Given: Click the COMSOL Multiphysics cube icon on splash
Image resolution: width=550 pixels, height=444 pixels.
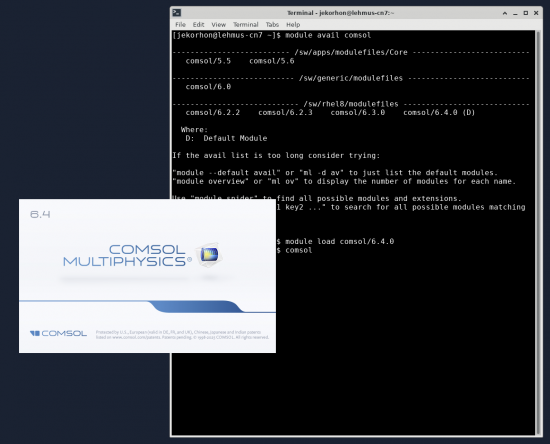Looking at the screenshot, I should [209, 255].
